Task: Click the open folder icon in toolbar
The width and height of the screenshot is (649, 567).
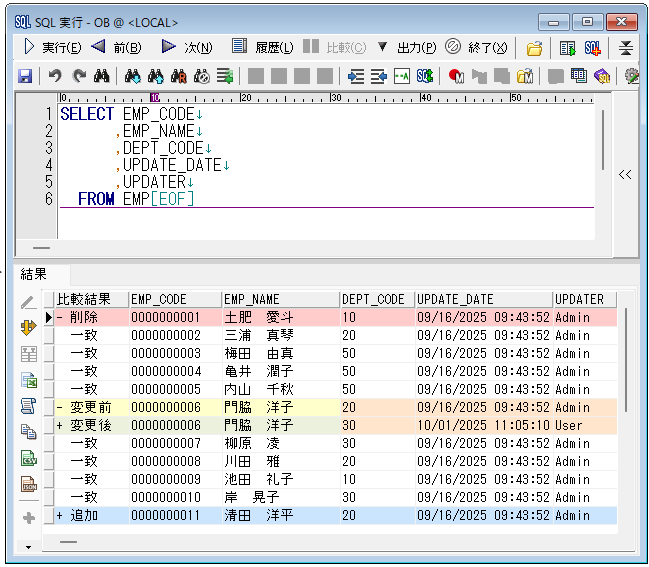Action: (535, 48)
